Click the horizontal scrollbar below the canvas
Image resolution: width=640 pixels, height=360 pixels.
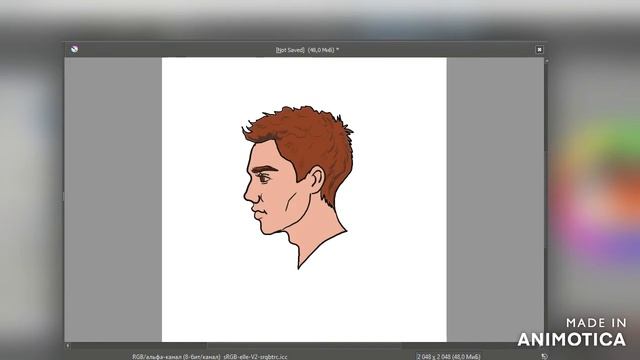(304, 346)
